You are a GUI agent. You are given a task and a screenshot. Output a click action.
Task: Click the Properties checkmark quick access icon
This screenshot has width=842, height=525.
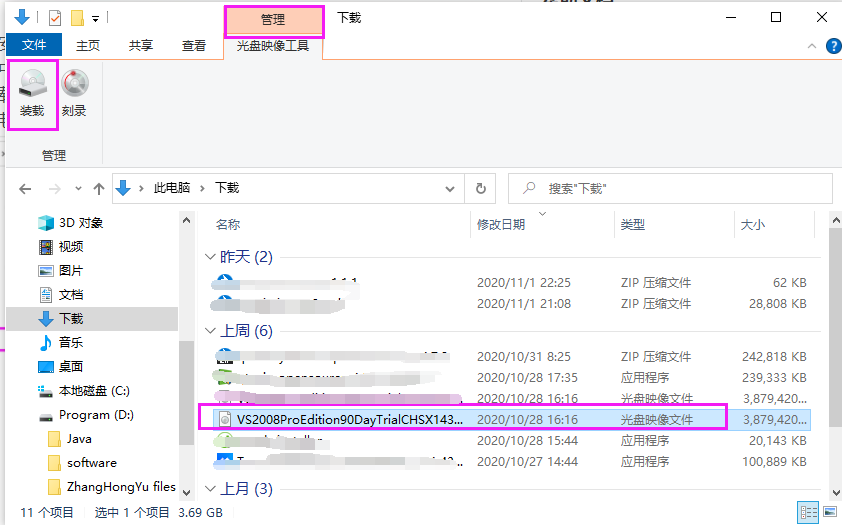click(55, 18)
